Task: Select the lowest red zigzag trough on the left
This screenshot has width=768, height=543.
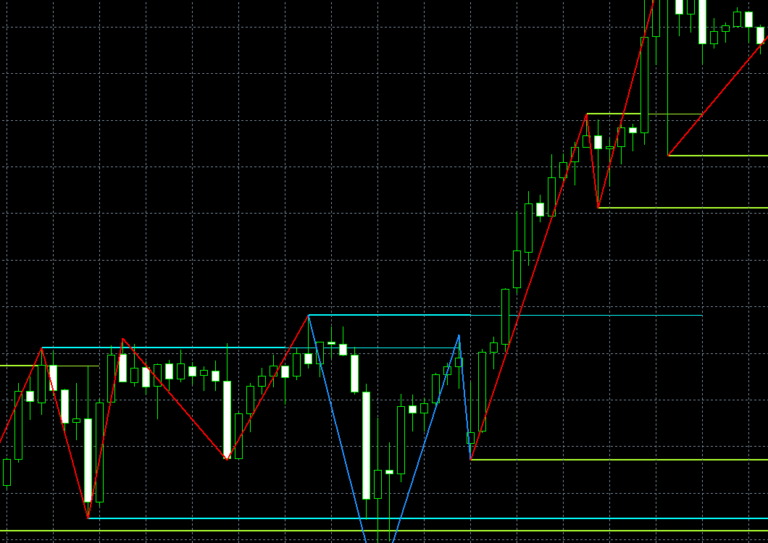Action: tap(88, 517)
